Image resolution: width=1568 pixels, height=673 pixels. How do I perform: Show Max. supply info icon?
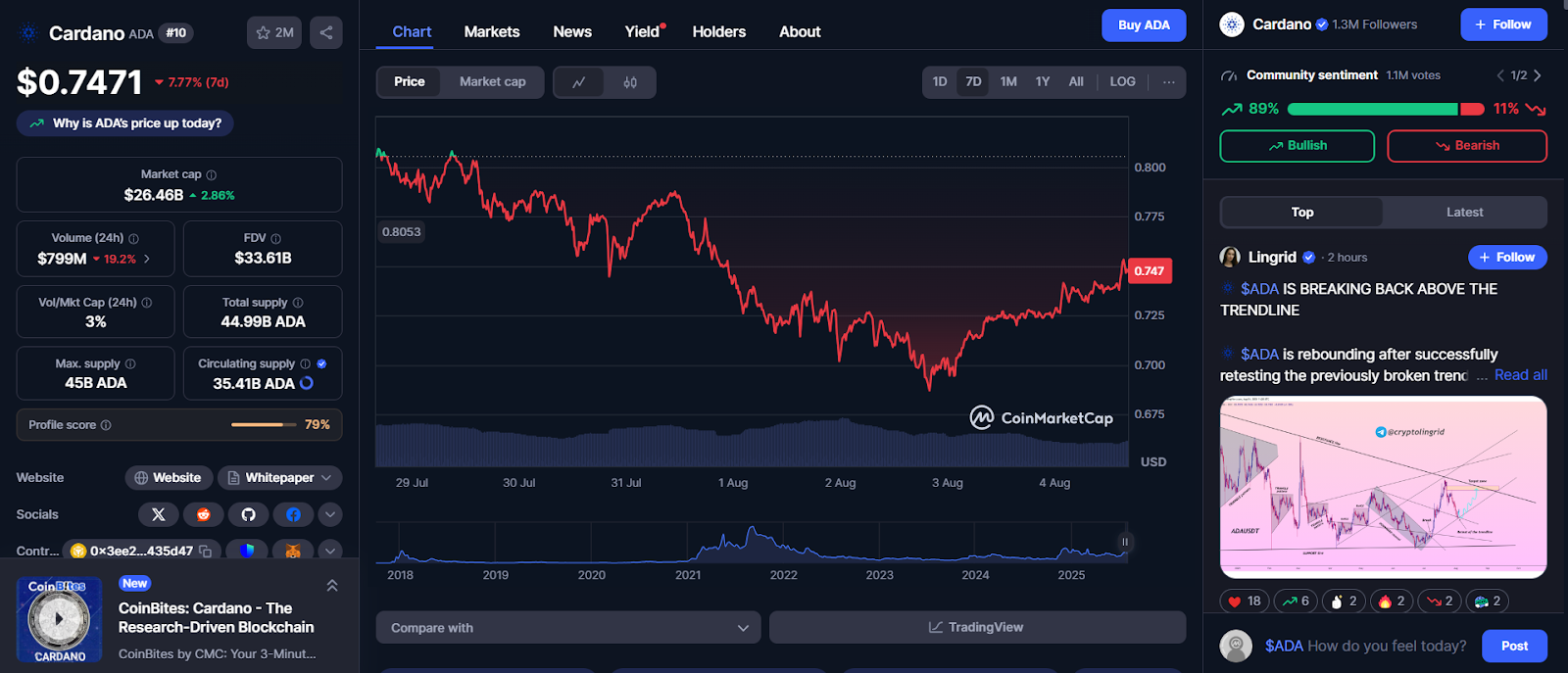[130, 364]
